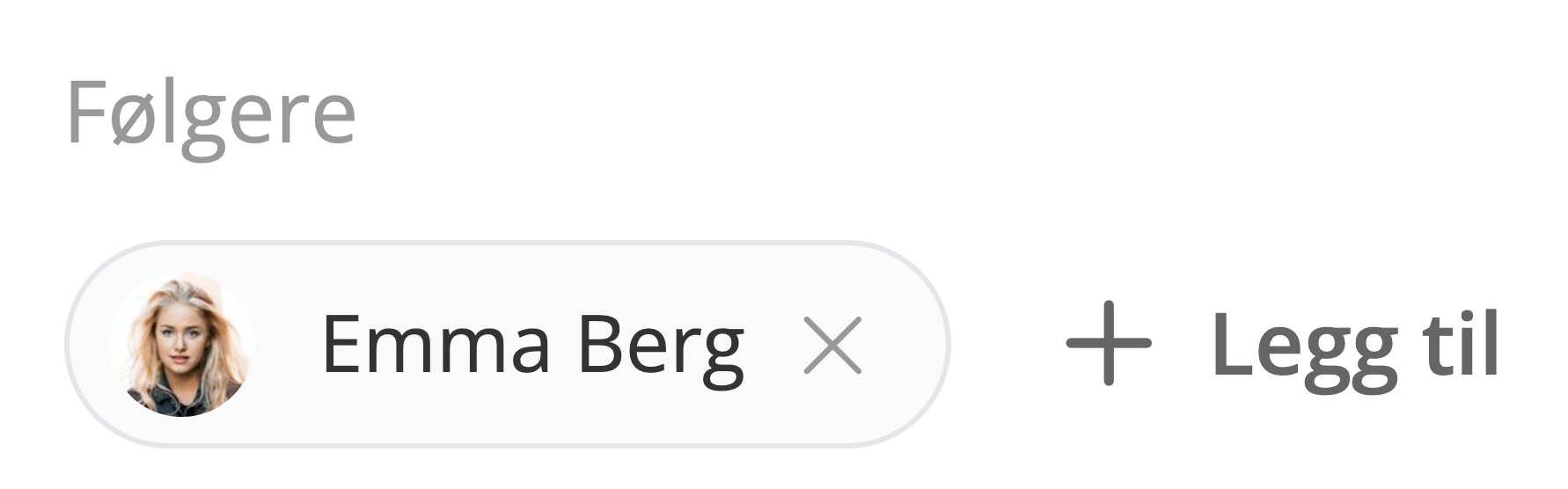Click the "Følgere" section label
The height and width of the screenshot is (489, 1568).
point(211,114)
